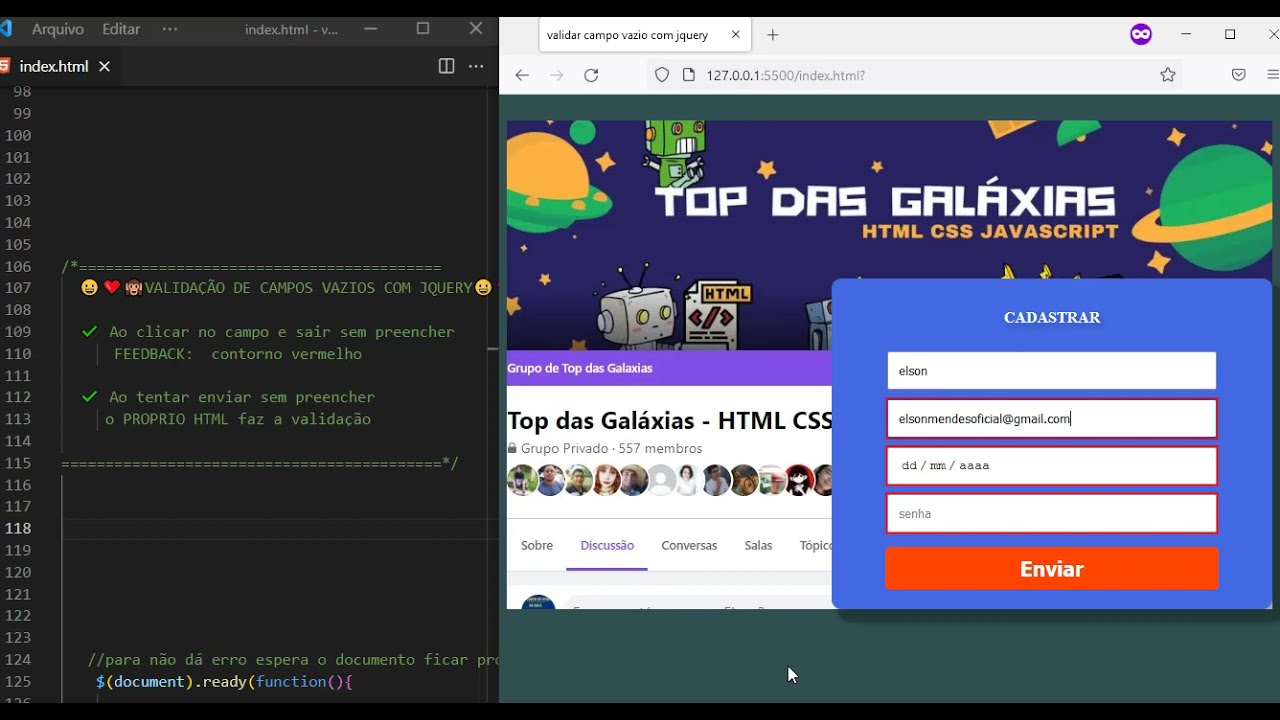This screenshot has height=720, width=1280.
Task: Open the Pocket save icon
Action: click(x=1238, y=75)
